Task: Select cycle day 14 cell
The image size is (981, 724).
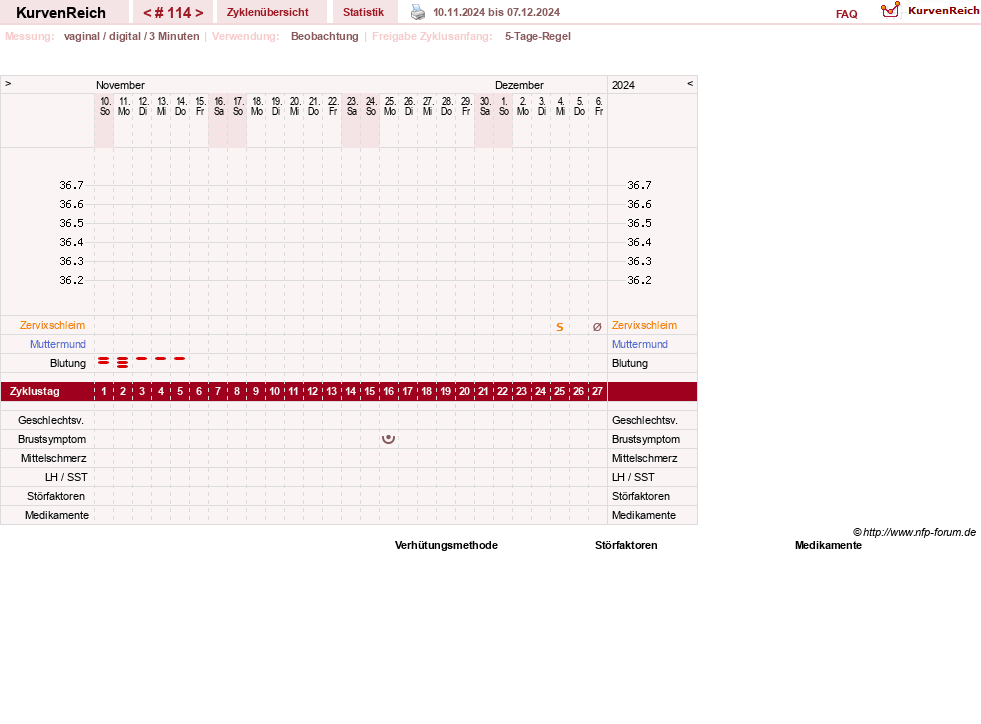Action: pyautogui.click(x=350, y=391)
